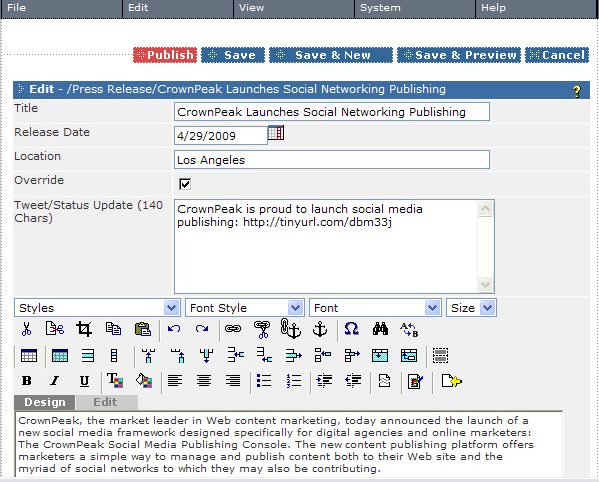Image resolution: width=599 pixels, height=482 pixels.
Task: Click the tweet textarea scroll-down arrow
Action: (x=486, y=285)
